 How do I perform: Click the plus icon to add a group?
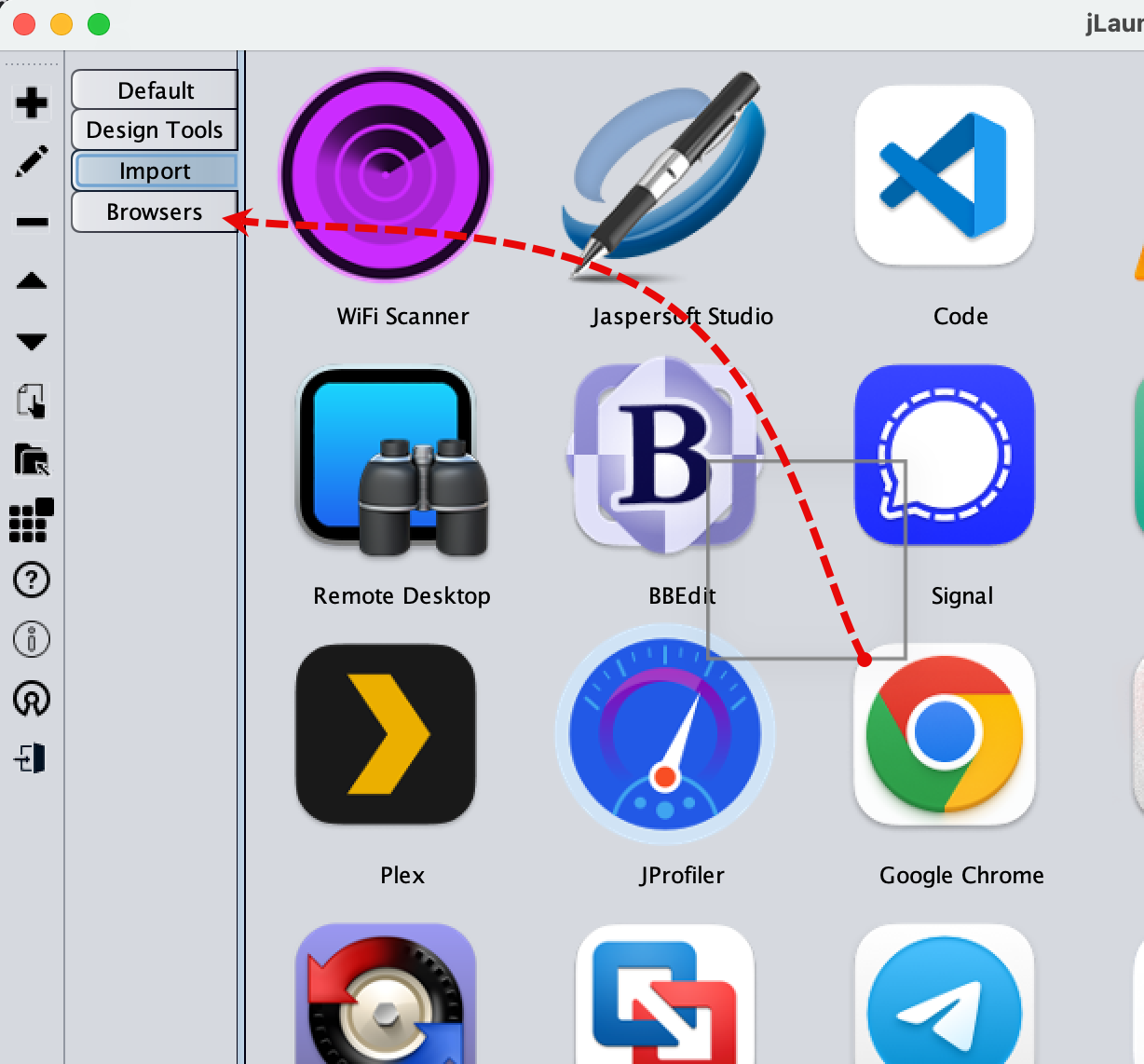(x=32, y=102)
